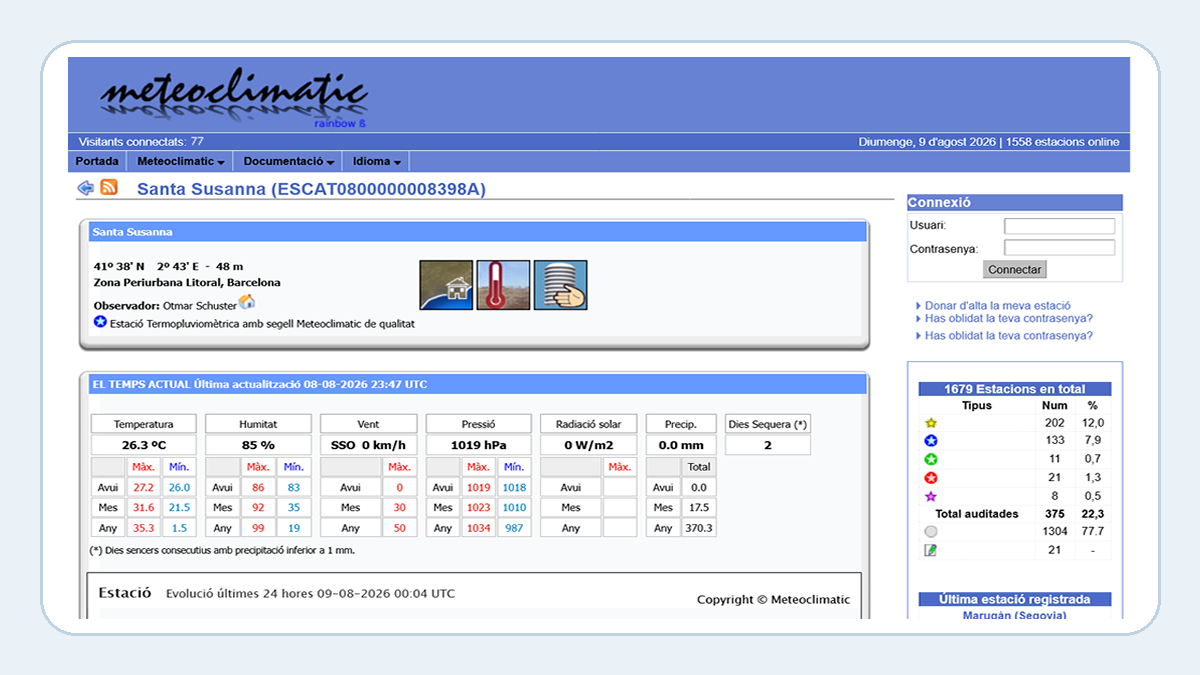This screenshot has width=1200, height=675.
Task: Expand the Meteoclimatic dropdown menu
Action: pyautogui.click(x=179, y=161)
